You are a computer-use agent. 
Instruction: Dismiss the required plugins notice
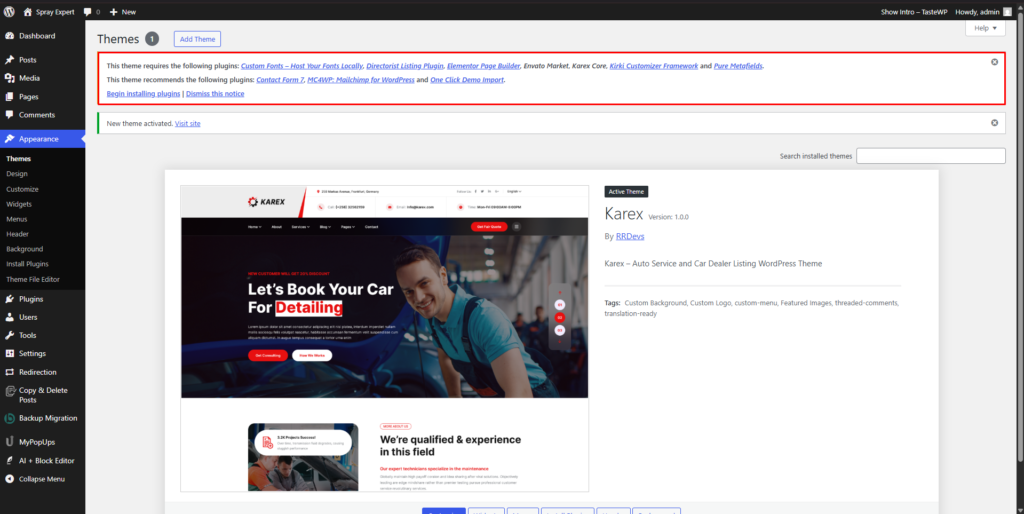point(994,62)
